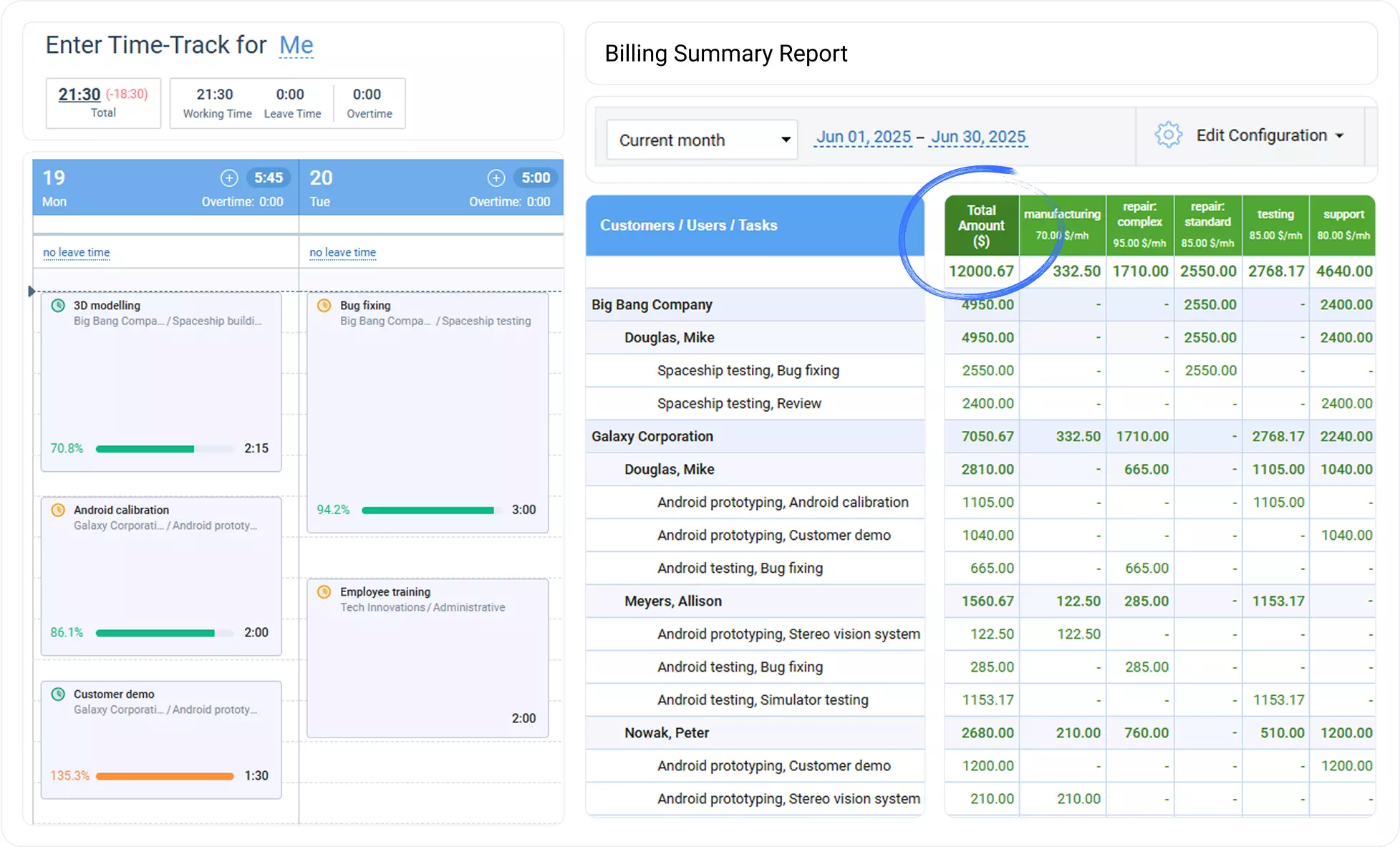Click Monday's no leave time link
This screenshot has width=1400, height=847.
pyautogui.click(x=77, y=252)
